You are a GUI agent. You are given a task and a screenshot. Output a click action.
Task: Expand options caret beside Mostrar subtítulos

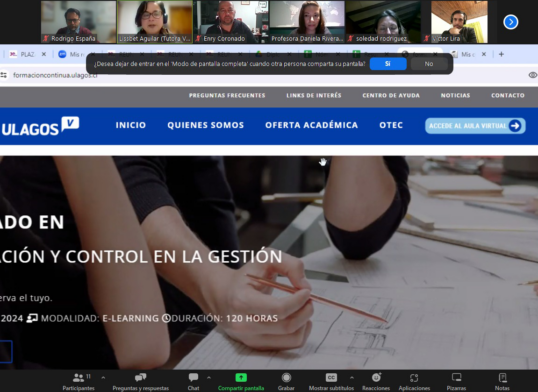(352, 378)
